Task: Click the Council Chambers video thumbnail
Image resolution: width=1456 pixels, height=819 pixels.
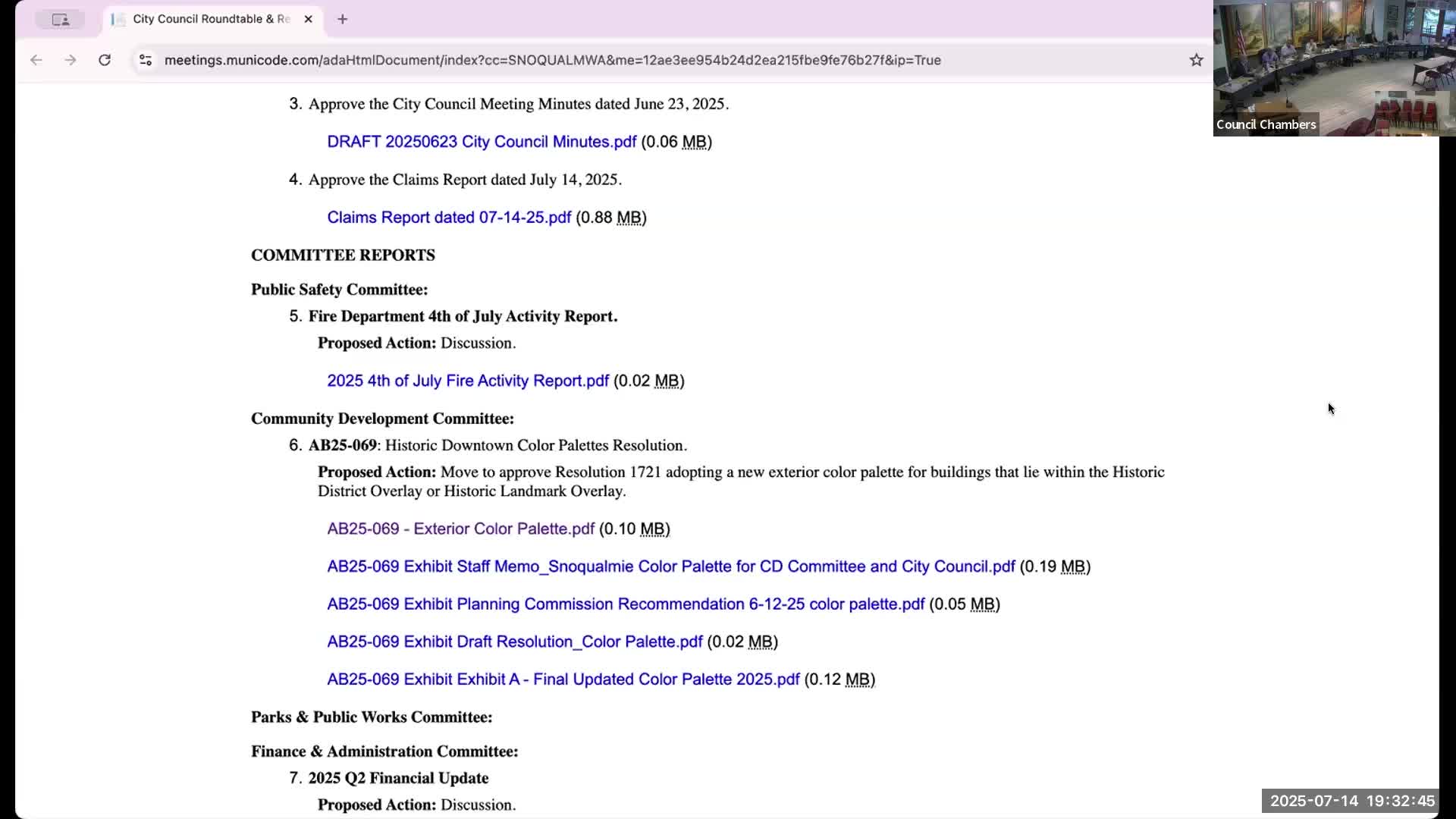Action: (x=1333, y=68)
